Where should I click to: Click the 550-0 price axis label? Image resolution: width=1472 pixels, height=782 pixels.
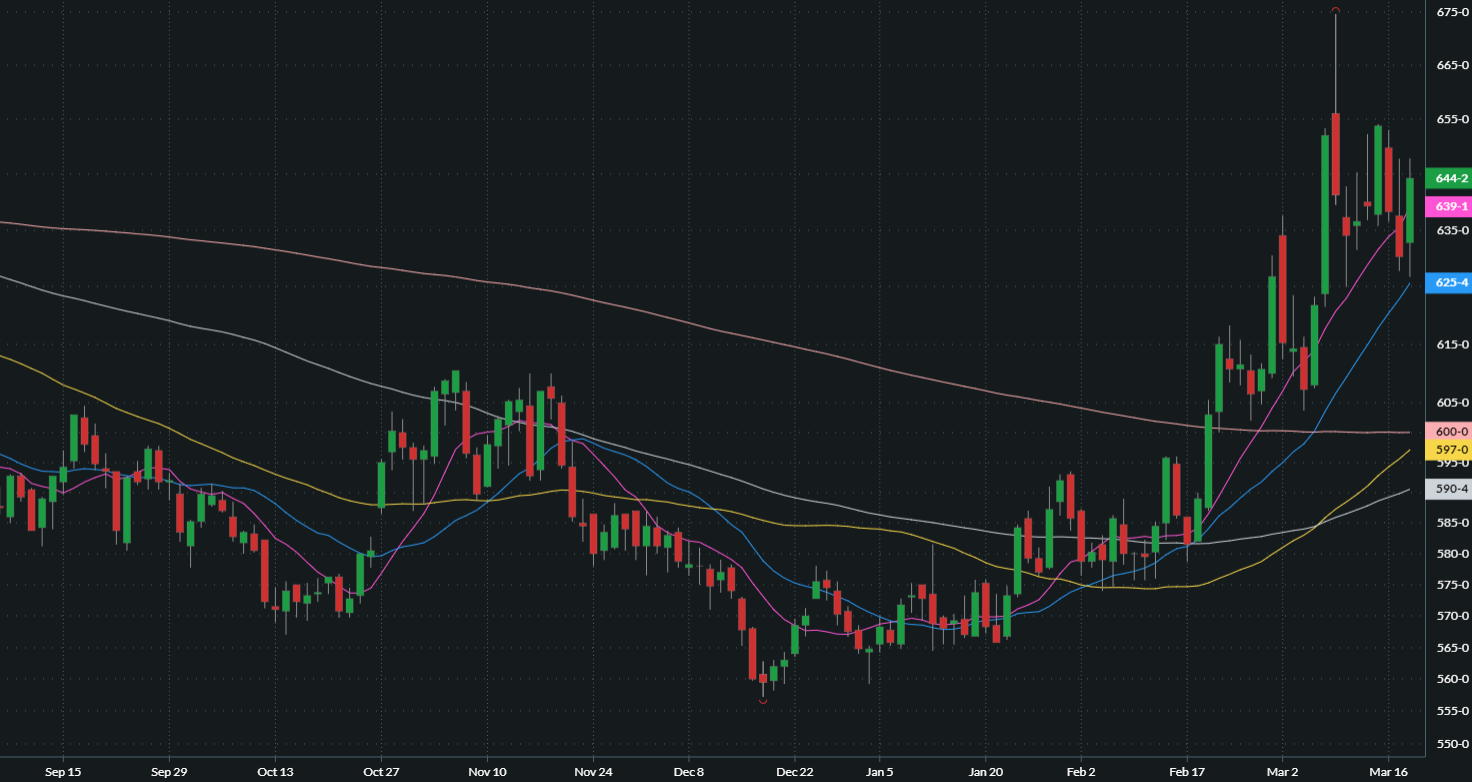pyautogui.click(x=1451, y=745)
